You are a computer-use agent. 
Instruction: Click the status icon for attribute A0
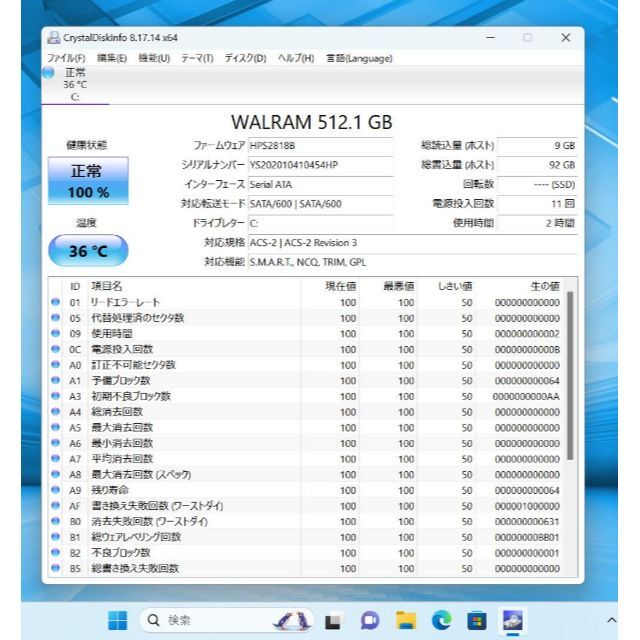click(56, 364)
